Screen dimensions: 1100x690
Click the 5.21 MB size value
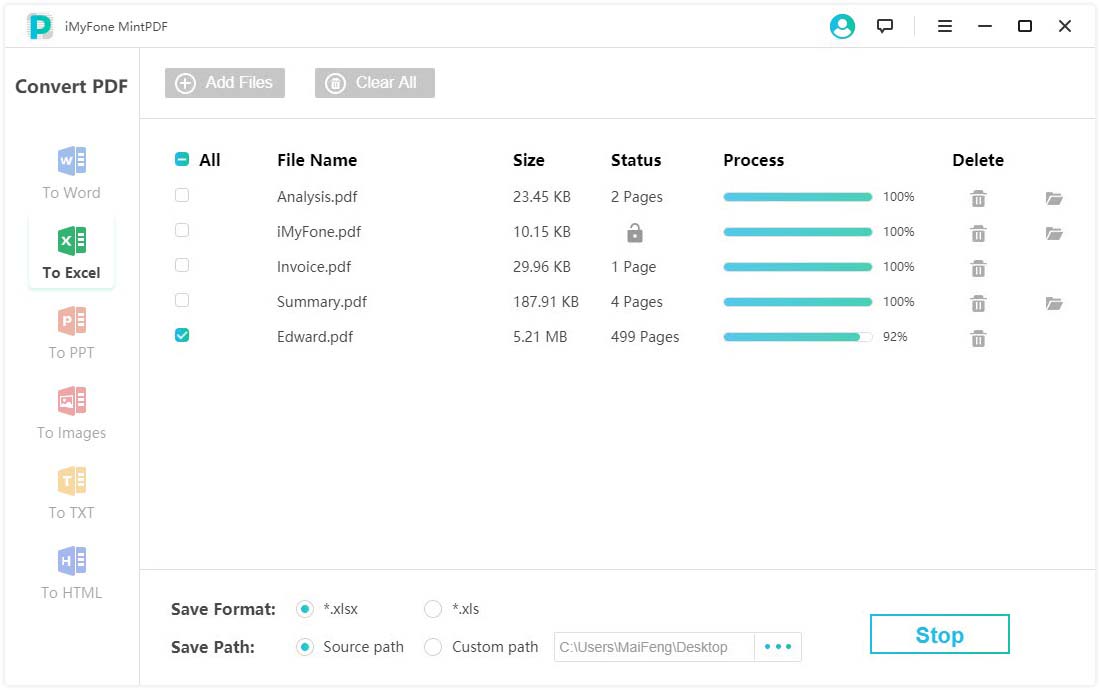(x=539, y=337)
